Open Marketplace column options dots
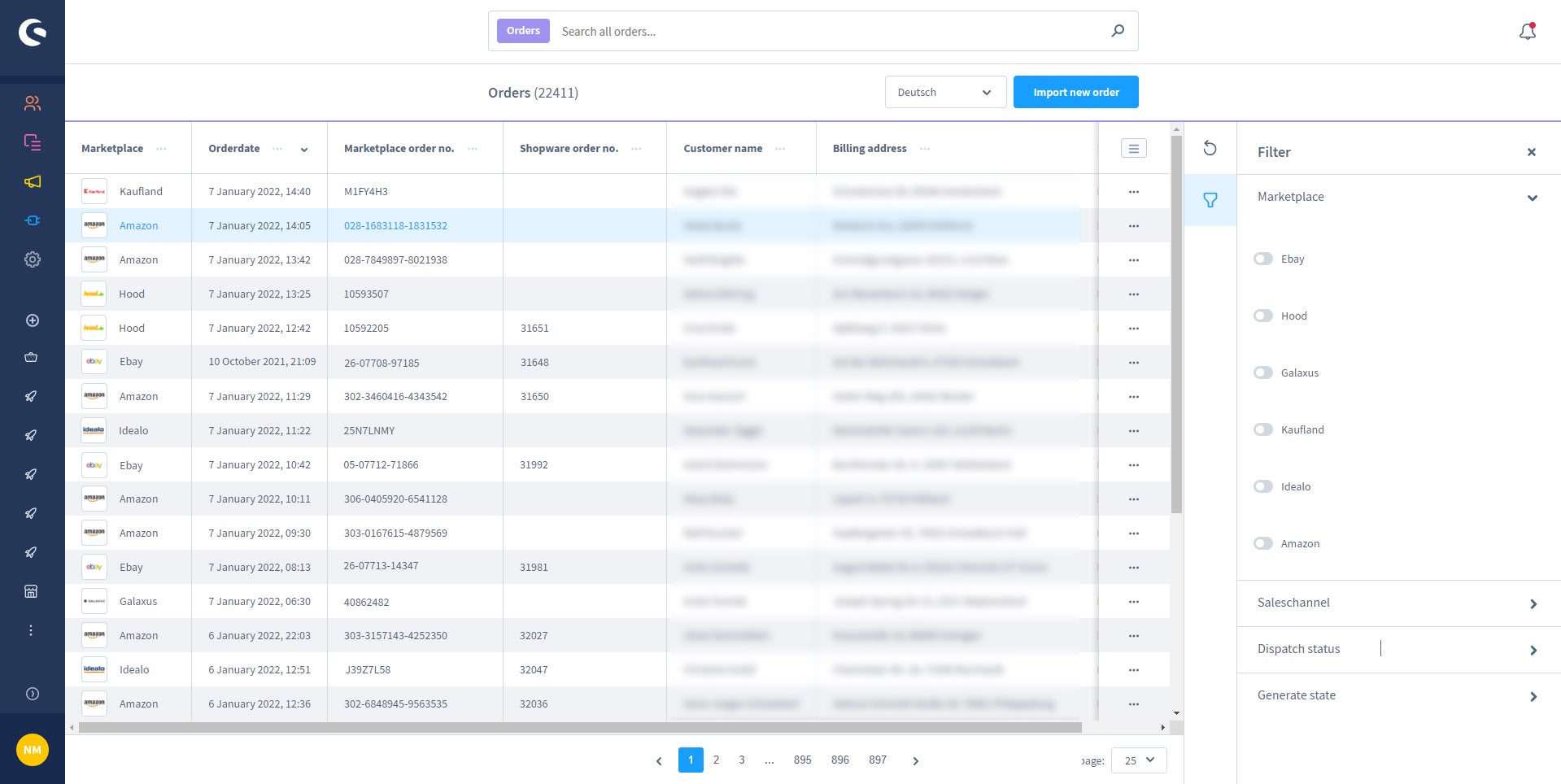 [161, 148]
